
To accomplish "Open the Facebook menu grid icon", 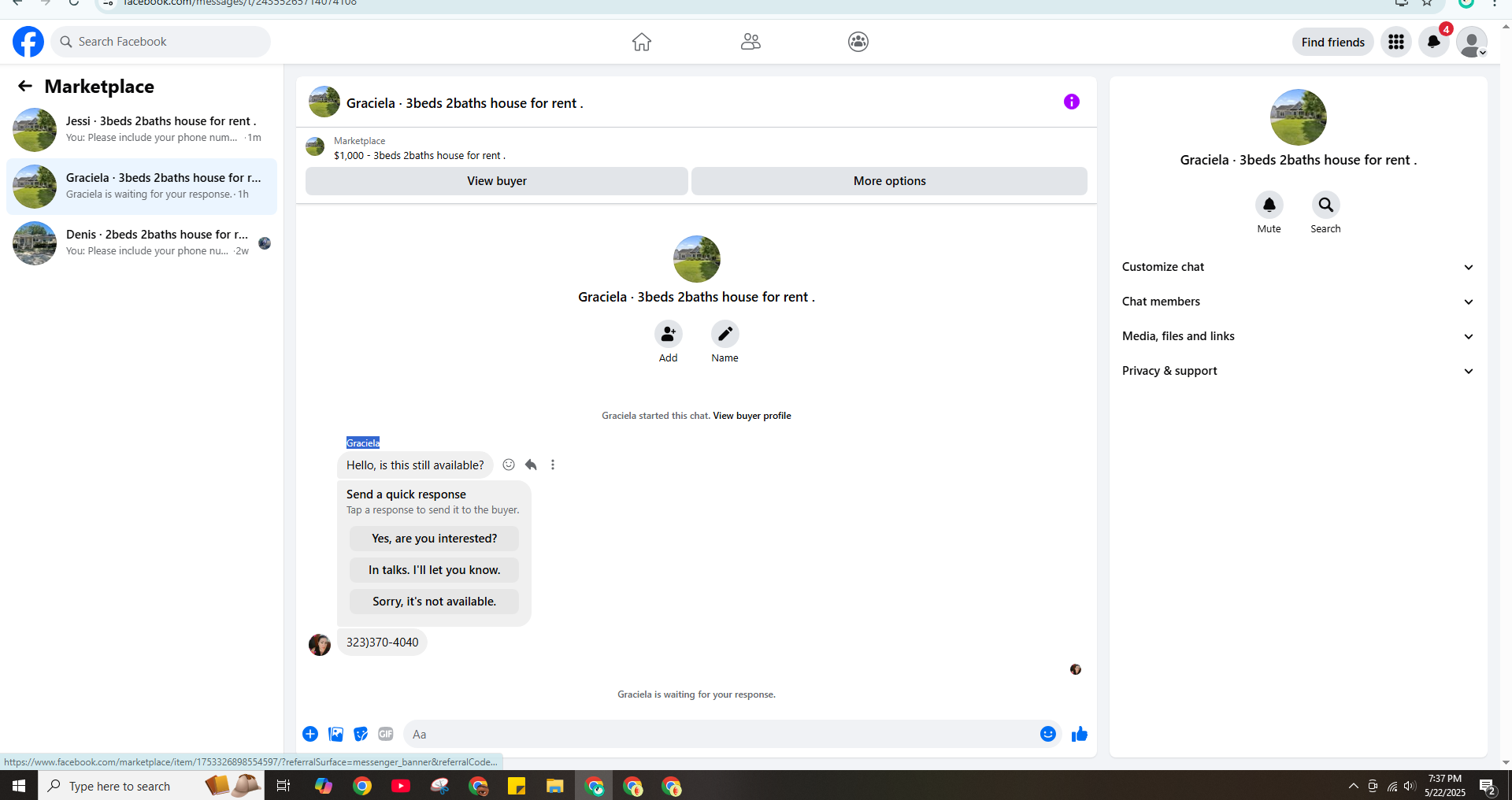I will coord(1396,42).
